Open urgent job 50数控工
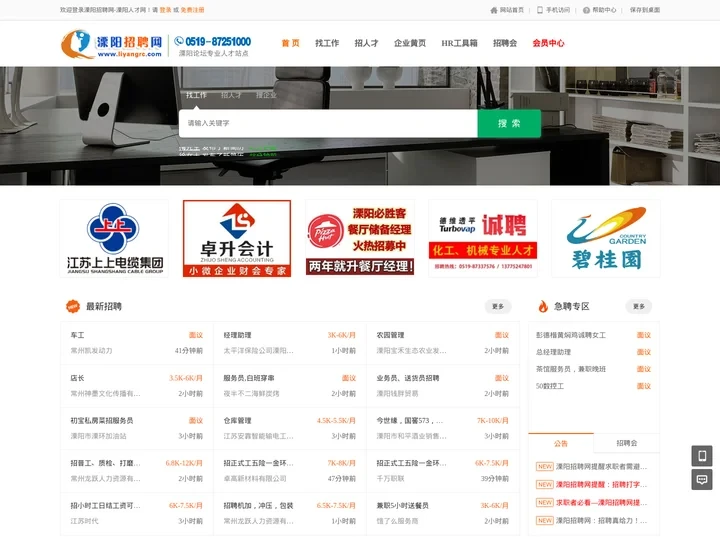 [x=550, y=386]
